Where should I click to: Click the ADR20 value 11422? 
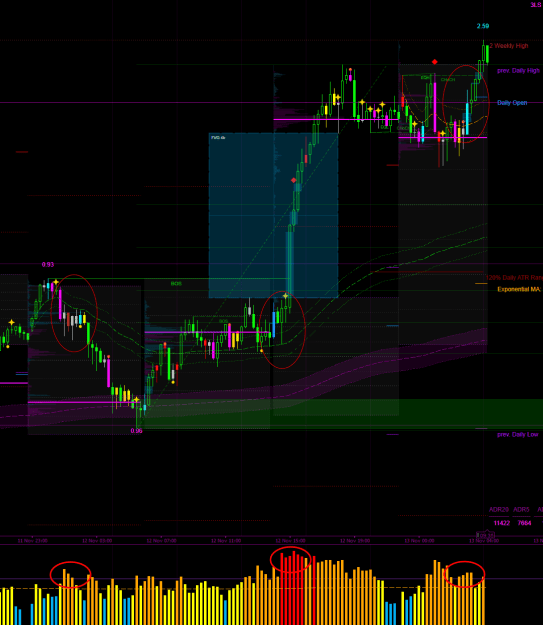click(502, 523)
